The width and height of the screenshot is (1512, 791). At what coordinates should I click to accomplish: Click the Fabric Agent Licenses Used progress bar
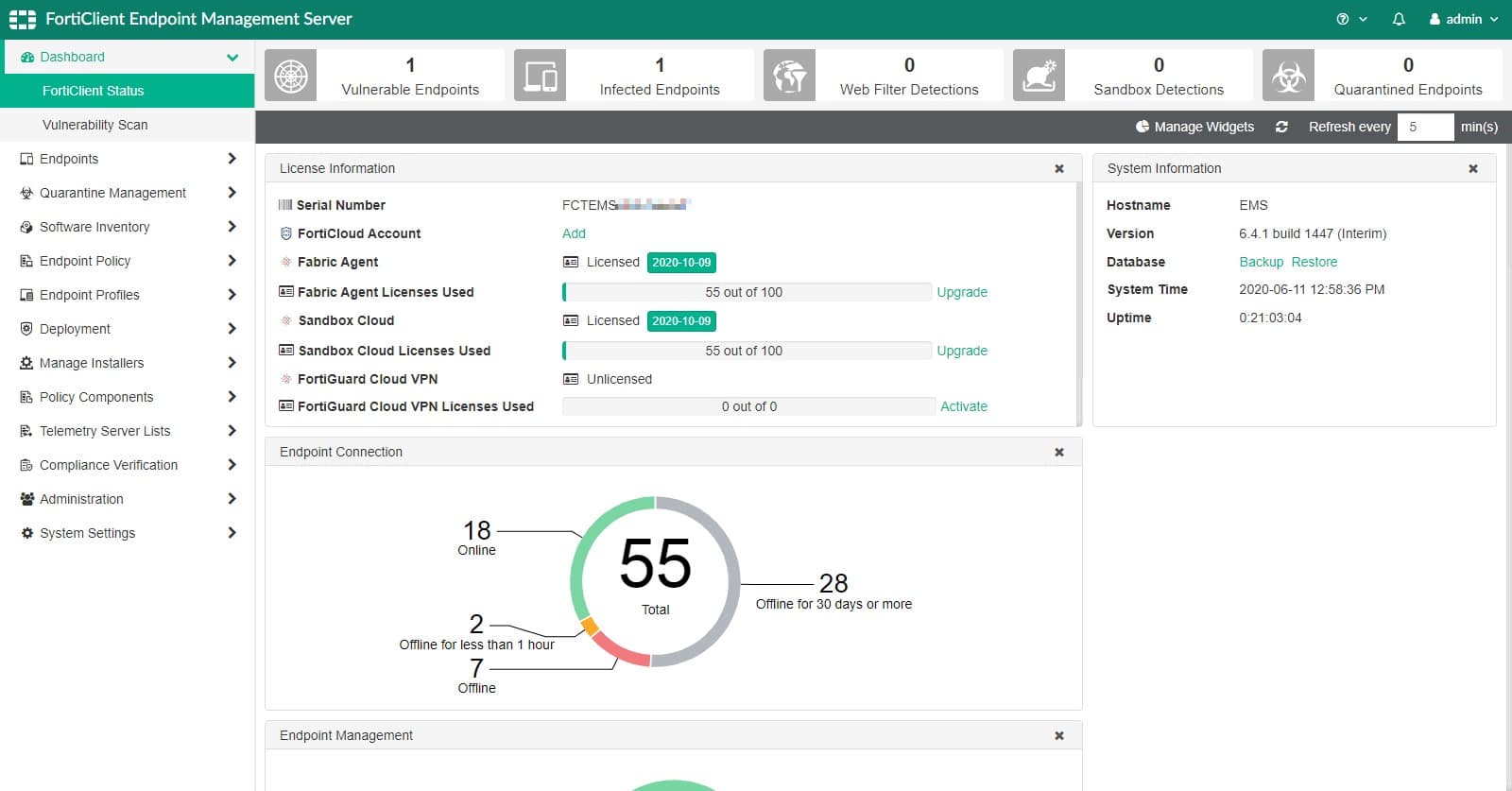point(747,292)
